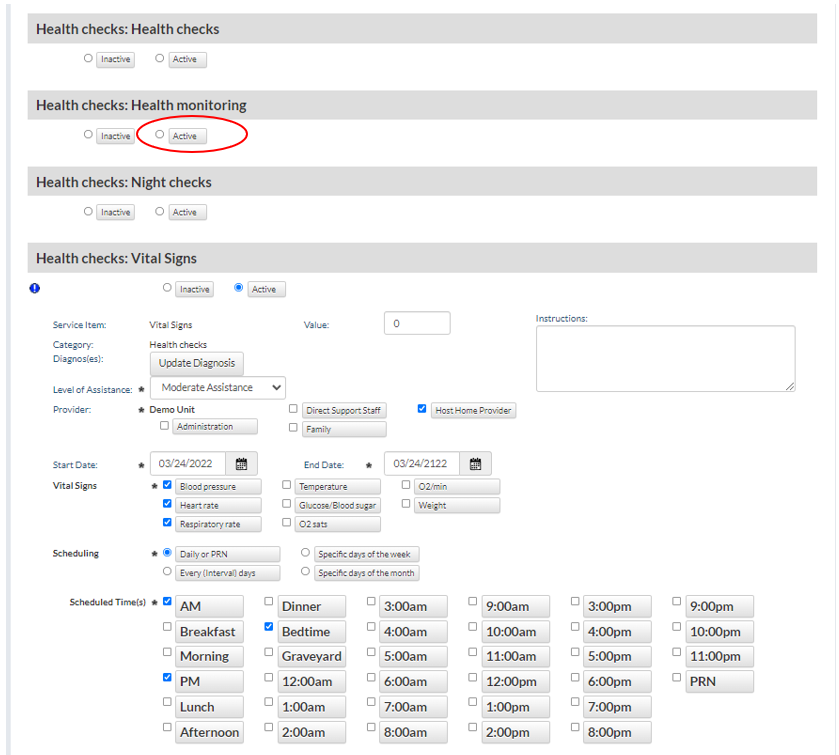Open the Start Date calendar picker

(x=241, y=464)
